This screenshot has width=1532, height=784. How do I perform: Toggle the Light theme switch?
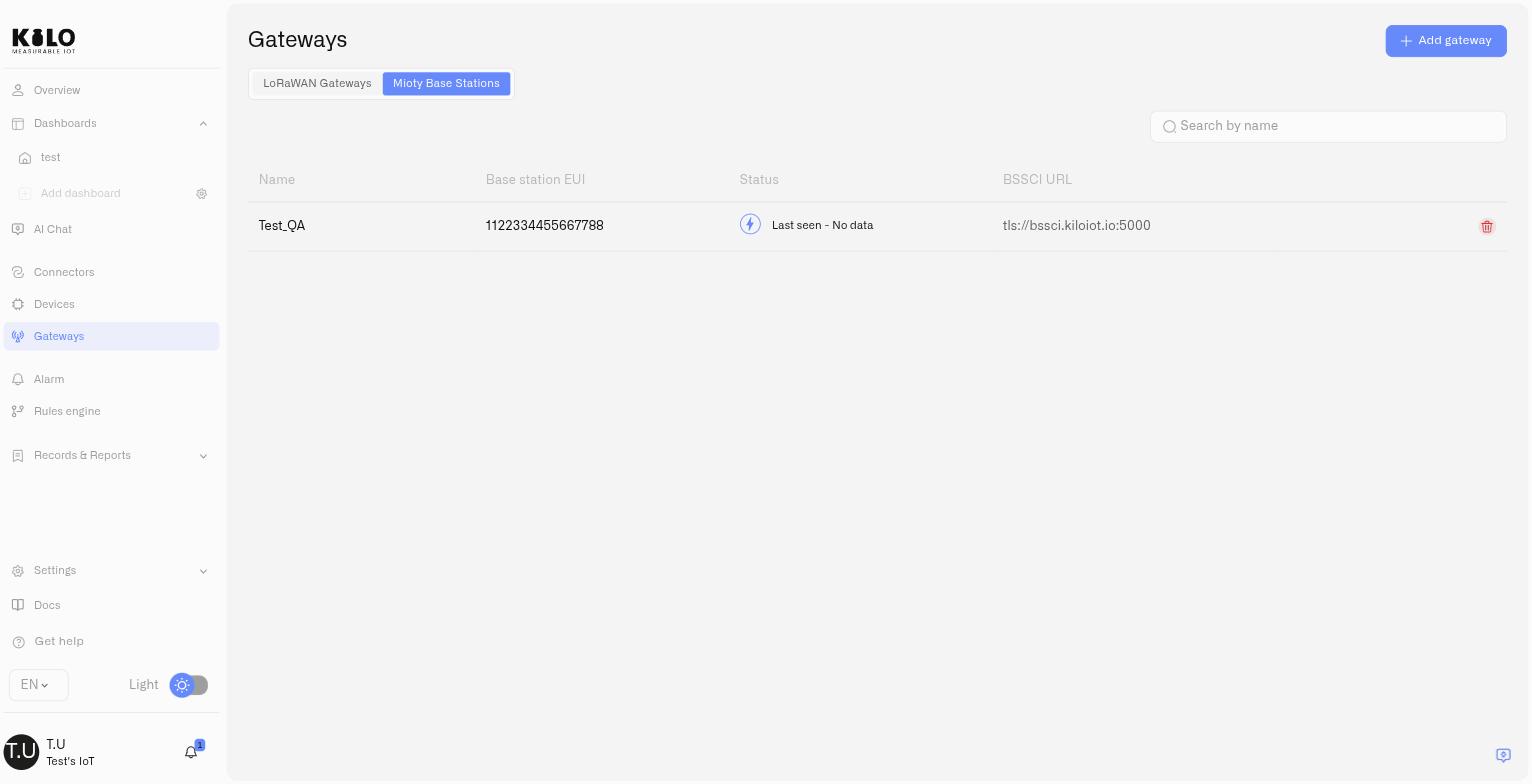189,685
